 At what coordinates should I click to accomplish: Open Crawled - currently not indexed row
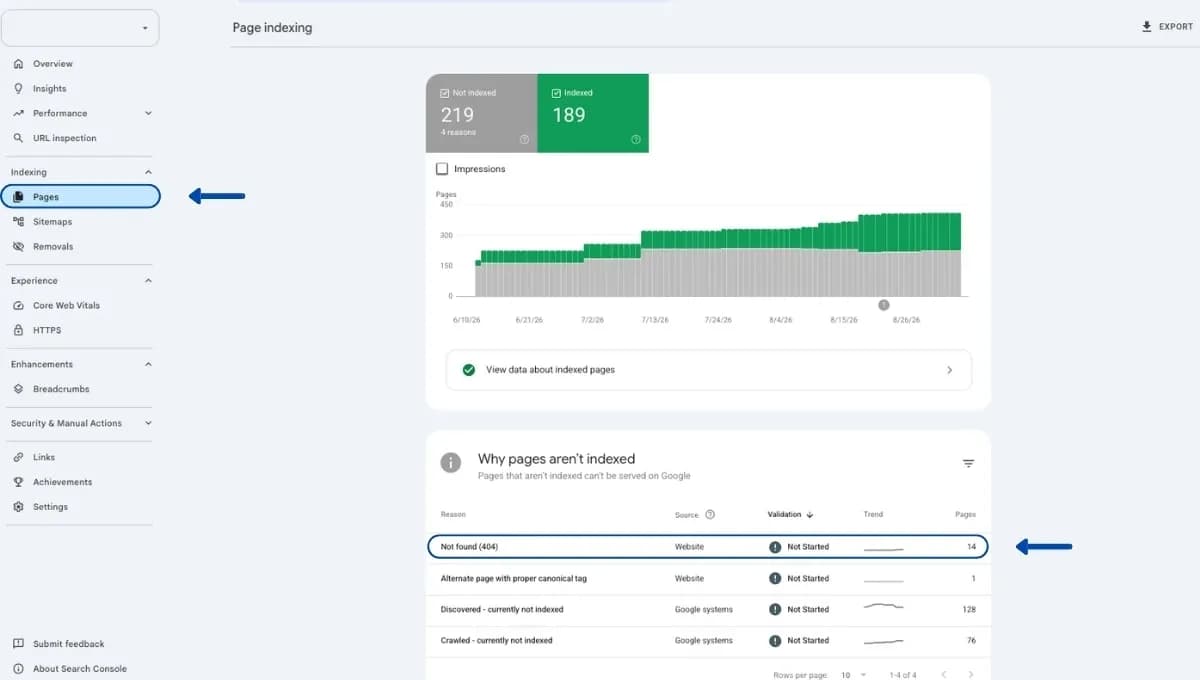pyautogui.click(x=707, y=640)
